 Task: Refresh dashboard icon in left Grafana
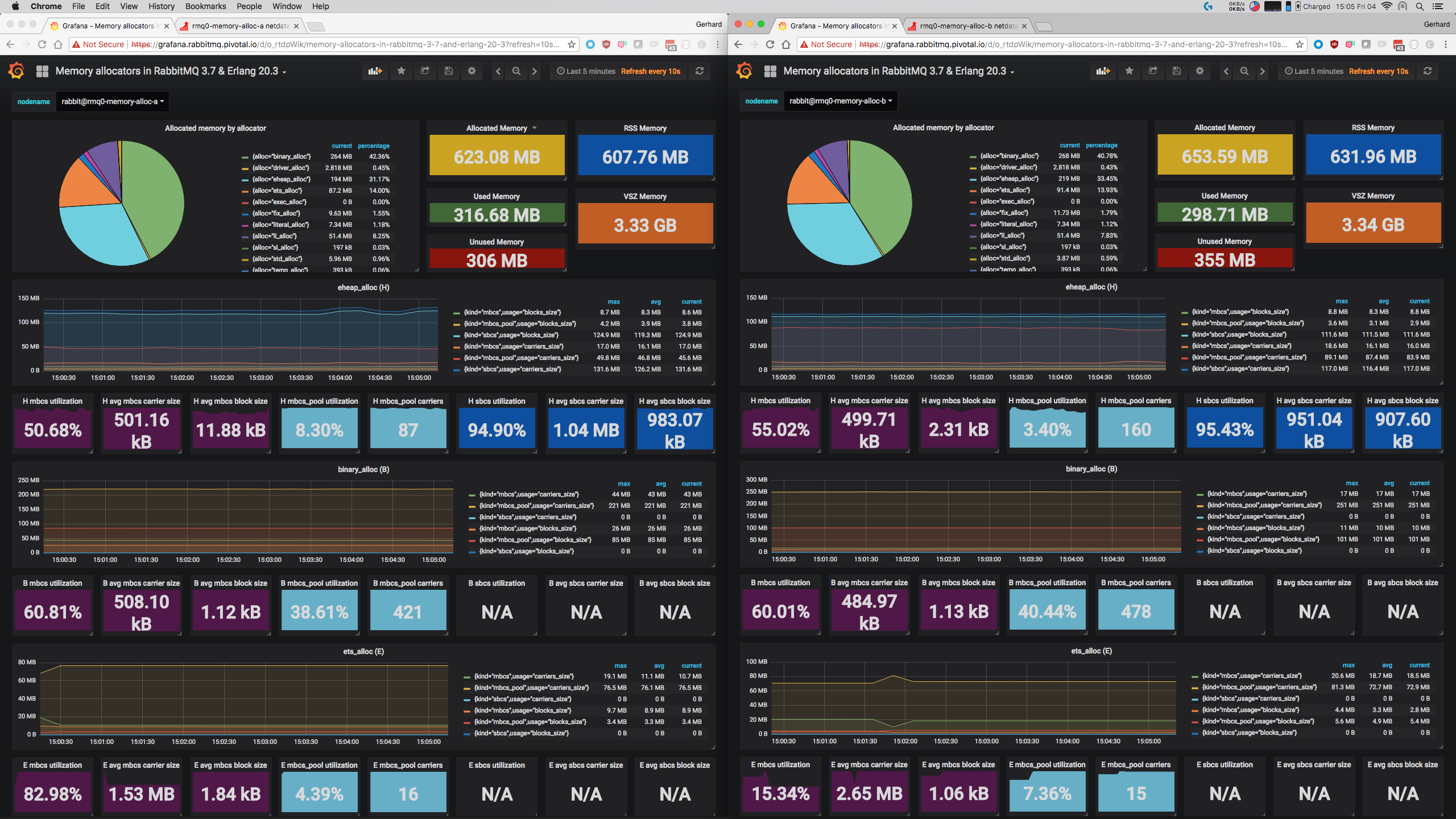[x=700, y=71]
